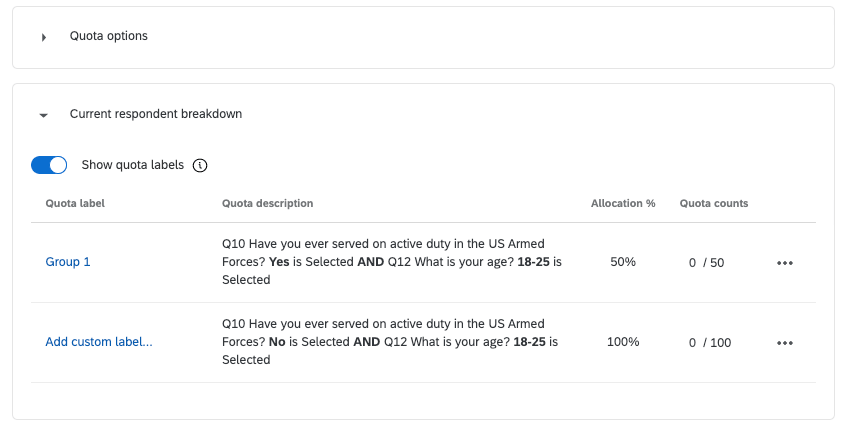Click the Quota counts column header
Viewport: 850px width, 425px height.
[x=714, y=203]
